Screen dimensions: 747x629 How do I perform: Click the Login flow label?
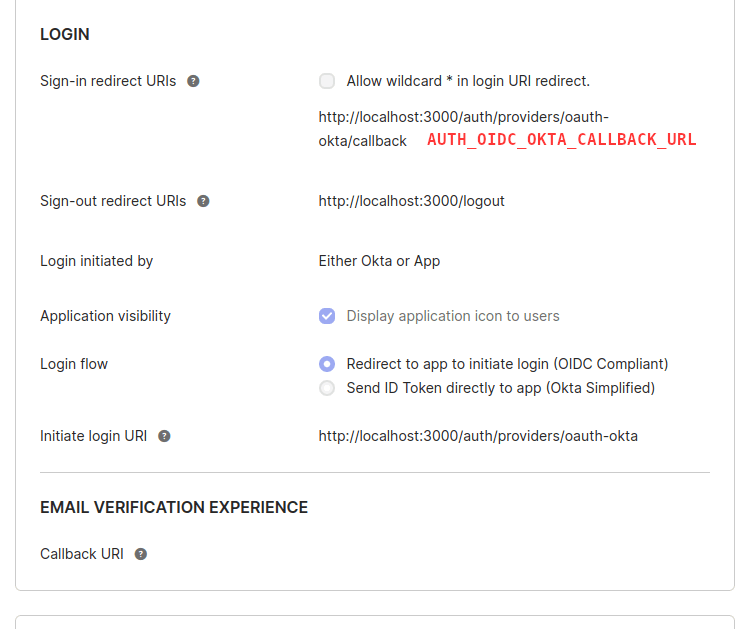coord(74,364)
